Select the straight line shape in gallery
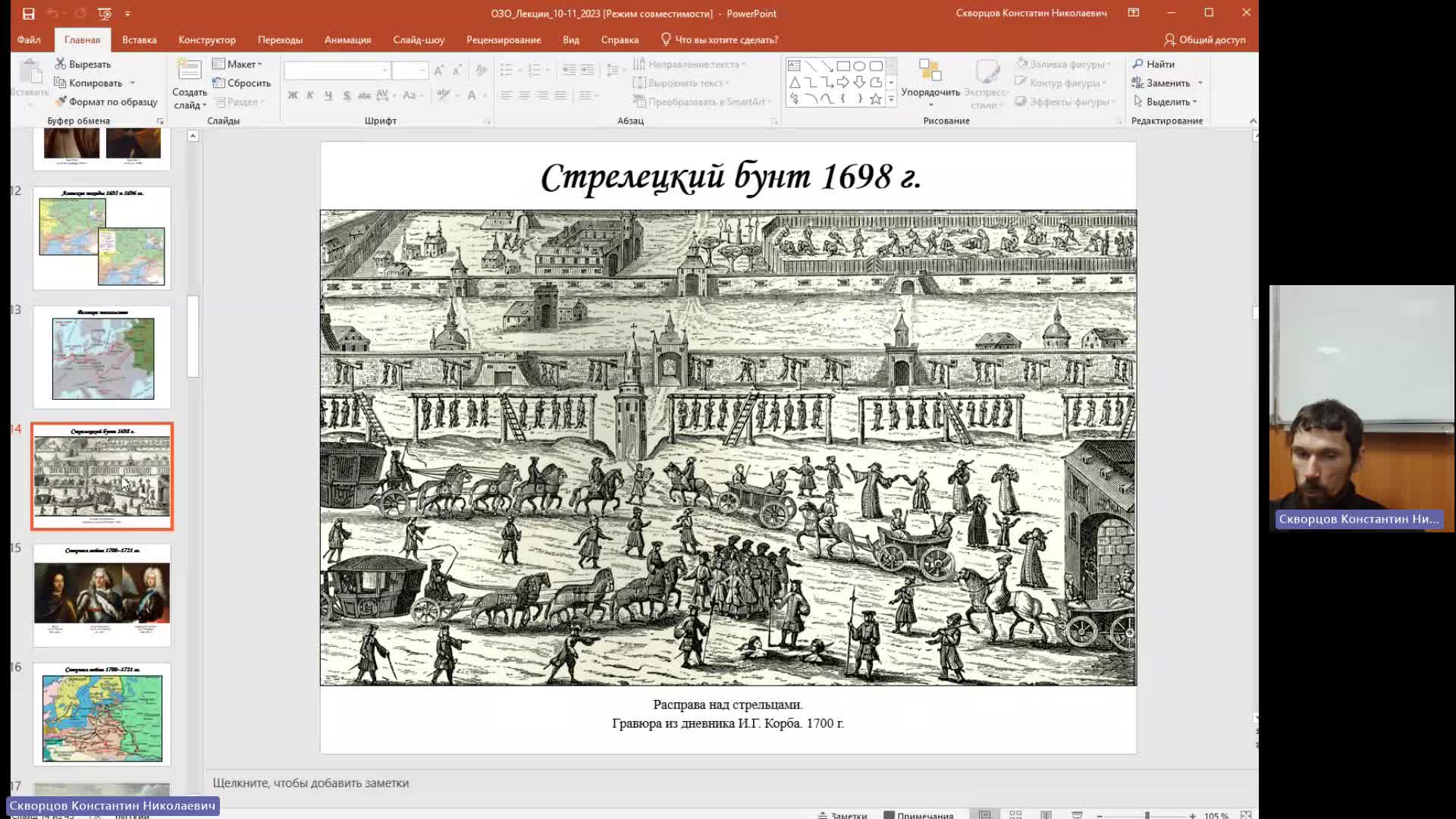 (811, 66)
